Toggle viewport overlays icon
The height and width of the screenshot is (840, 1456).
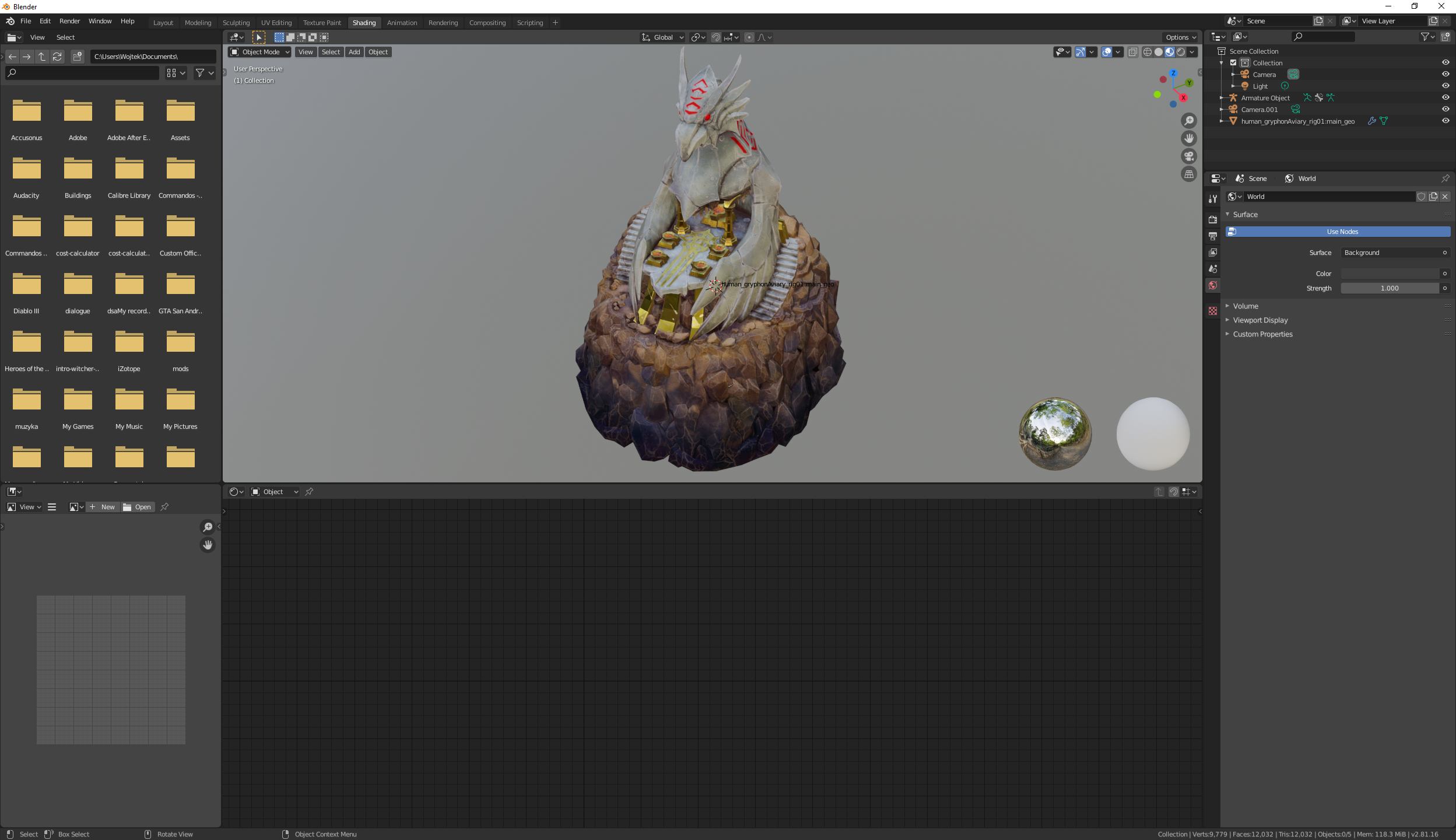point(1107,52)
